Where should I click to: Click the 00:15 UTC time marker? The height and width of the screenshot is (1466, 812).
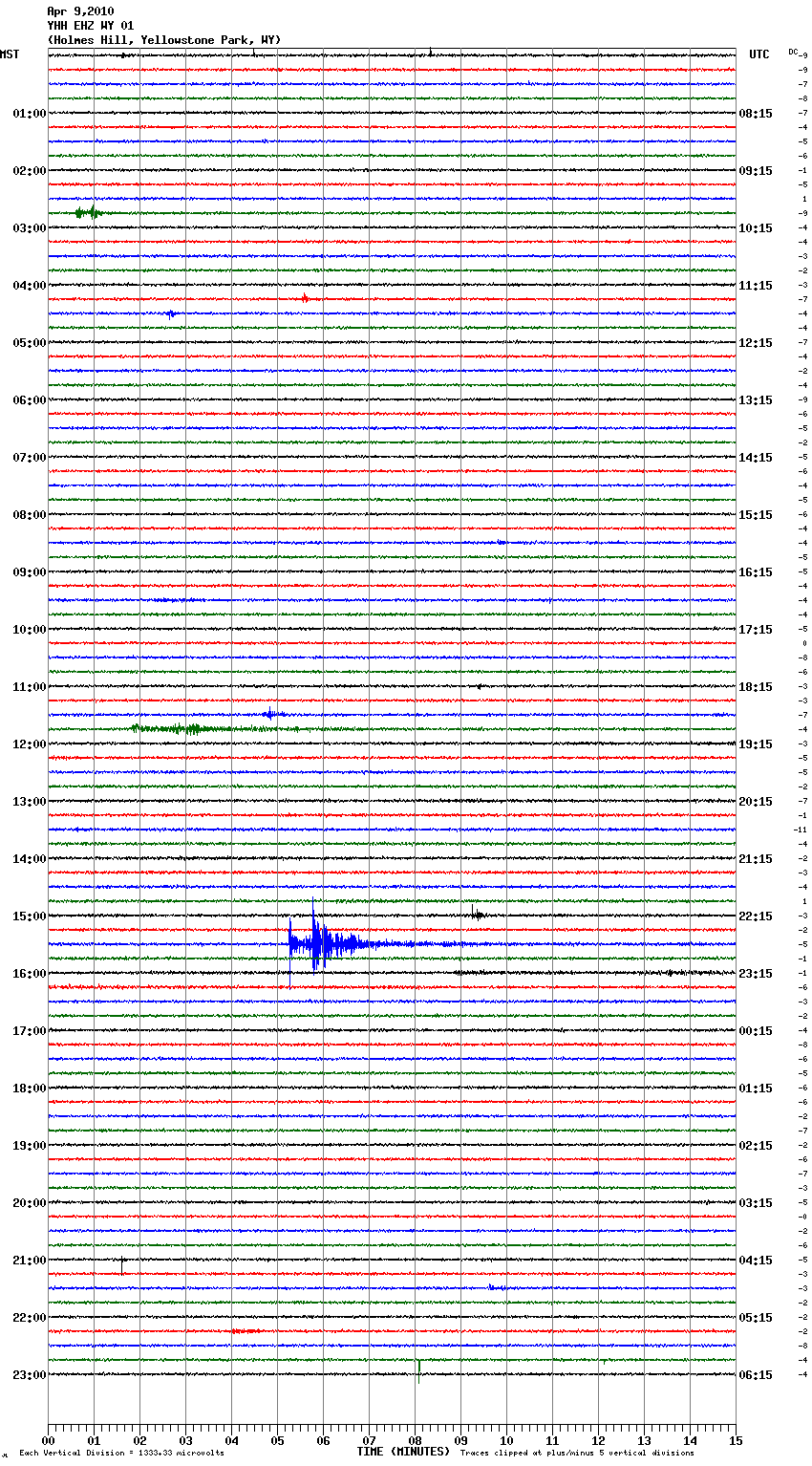click(756, 1030)
